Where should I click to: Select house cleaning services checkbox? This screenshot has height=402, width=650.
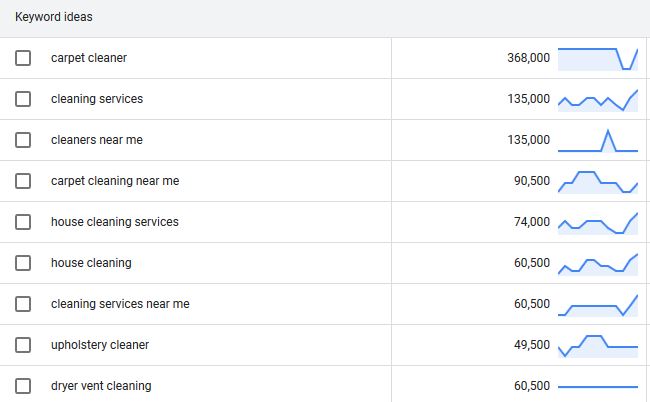[23, 222]
